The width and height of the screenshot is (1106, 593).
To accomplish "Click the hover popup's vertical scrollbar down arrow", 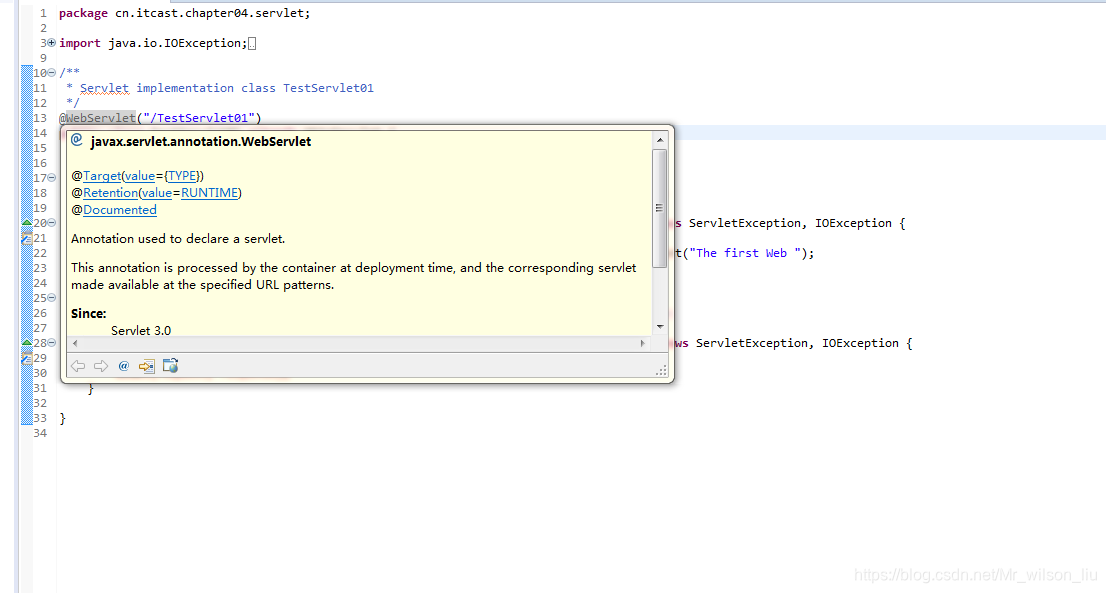I will pos(659,326).
